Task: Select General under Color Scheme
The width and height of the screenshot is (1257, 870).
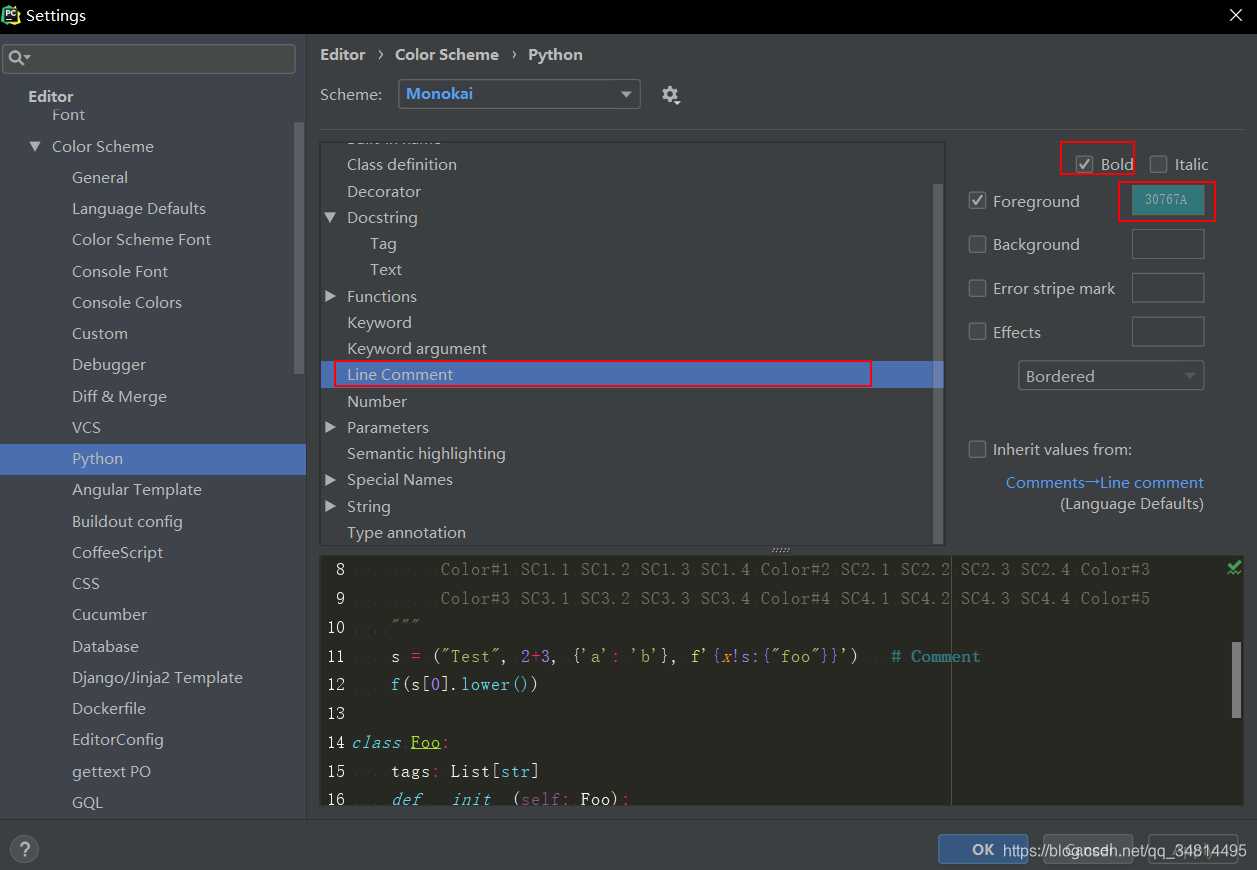Action: click(100, 177)
